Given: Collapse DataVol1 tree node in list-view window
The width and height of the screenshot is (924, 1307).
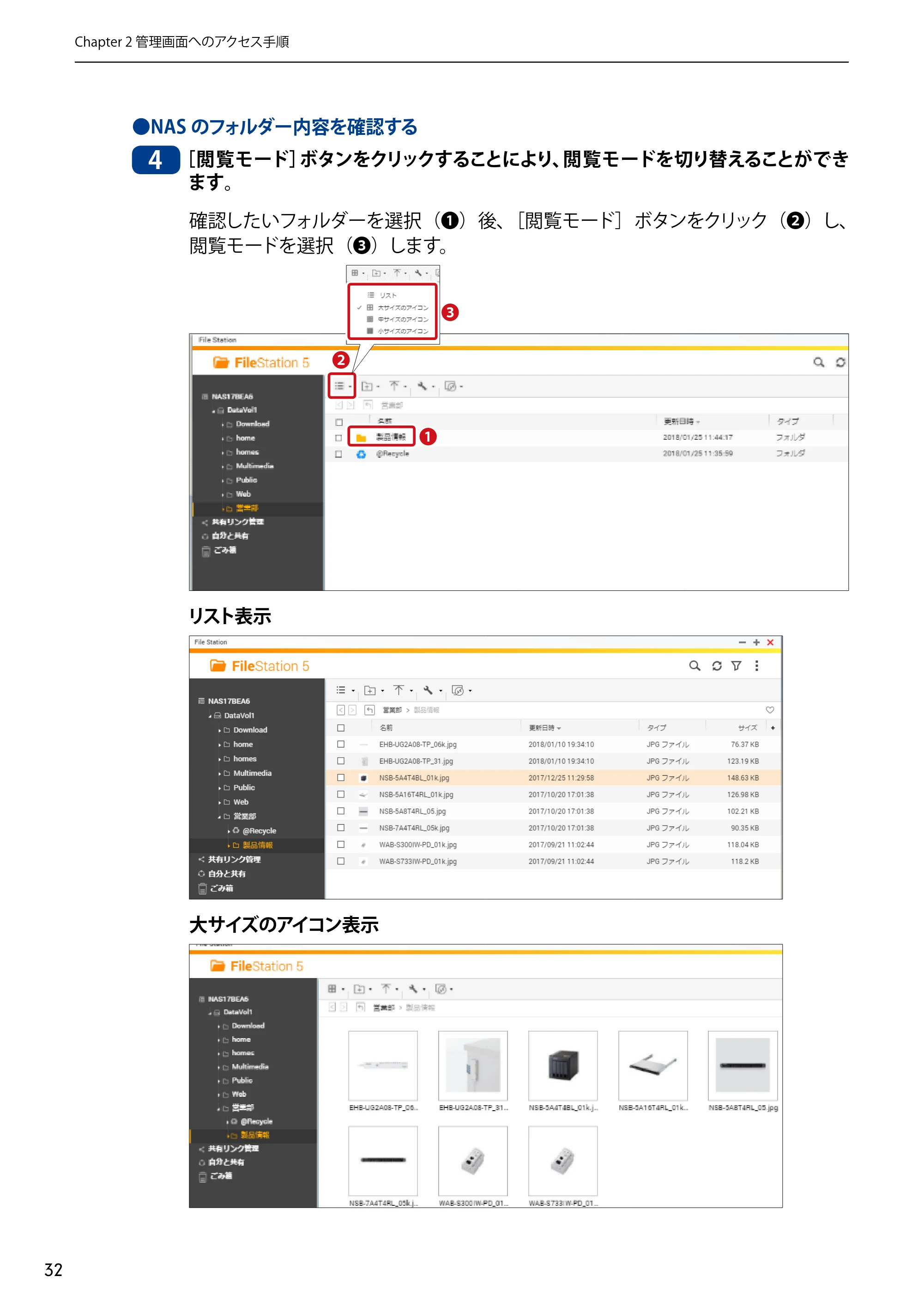Looking at the screenshot, I should (210, 716).
